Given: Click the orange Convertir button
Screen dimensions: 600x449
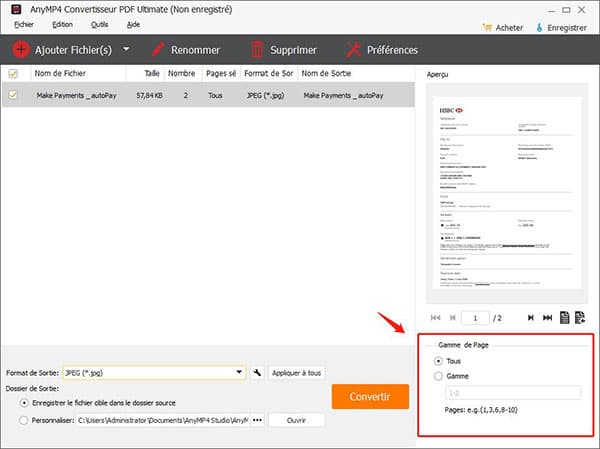Looking at the screenshot, I should [370, 396].
